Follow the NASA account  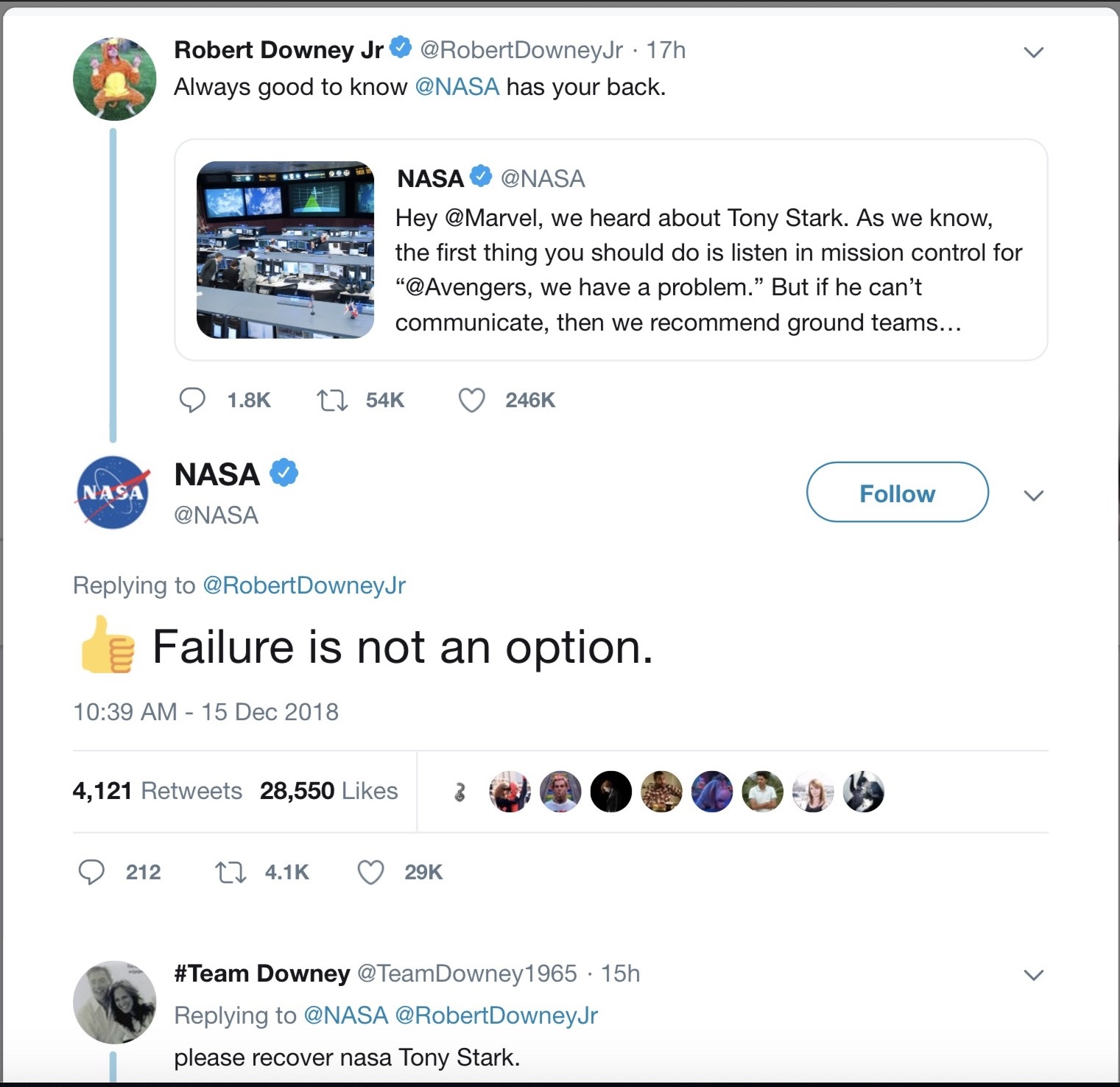click(x=897, y=493)
